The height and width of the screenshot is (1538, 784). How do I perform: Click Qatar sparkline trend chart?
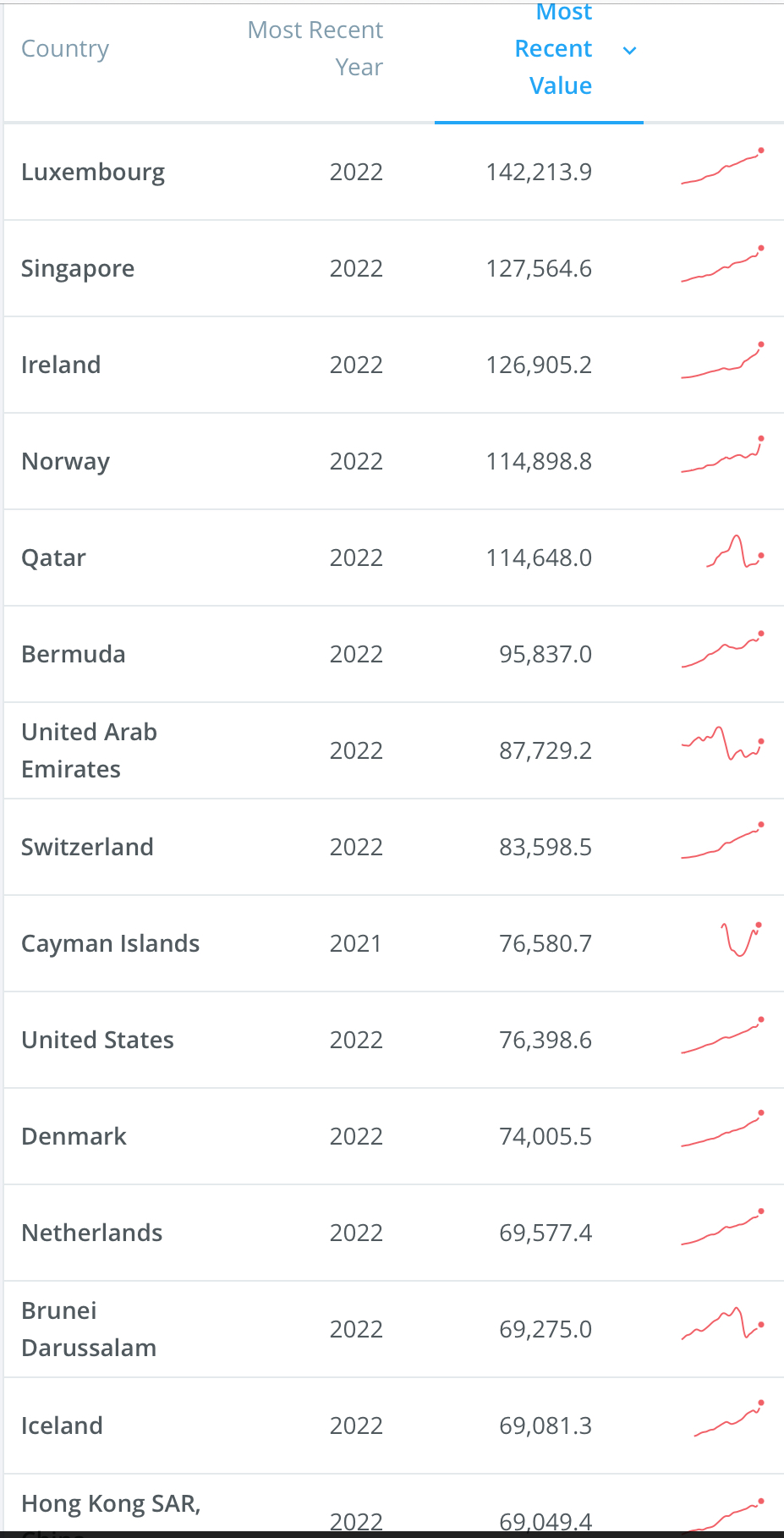click(x=736, y=552)
